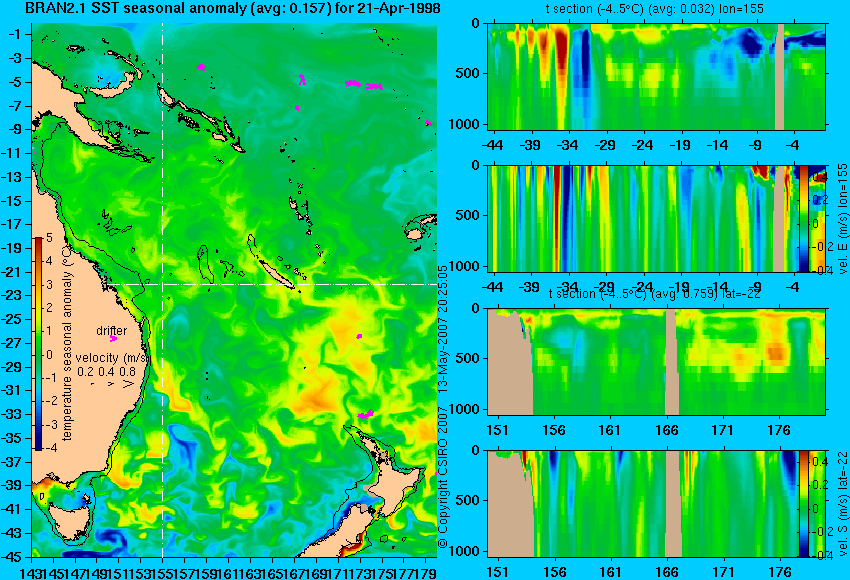Screen dimensions: 850x580
Task: Click the '-33' latitude tick label on the map
Action: click(11, 414)
